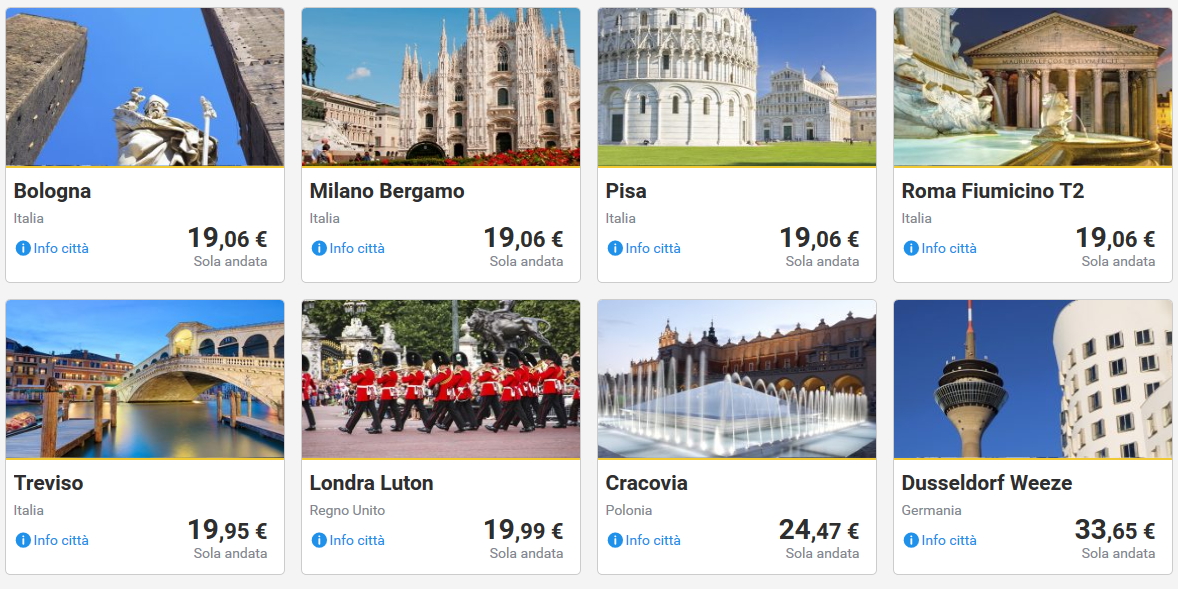Click the info icon for Dusseldorf Weeze
This screenshot has height=589, width=1178.
point(911,540)
